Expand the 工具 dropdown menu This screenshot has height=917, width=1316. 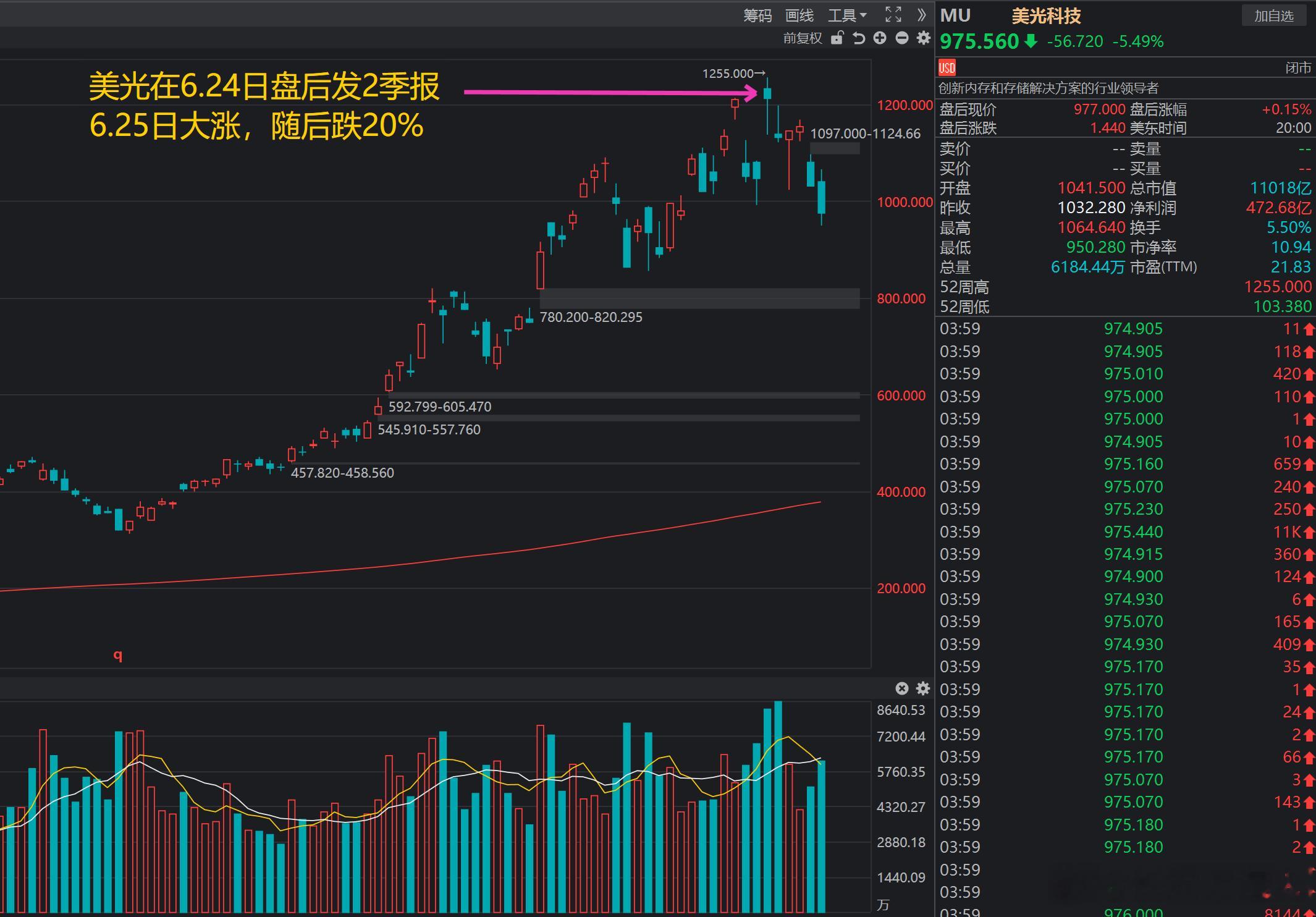[x=847, y=15]
